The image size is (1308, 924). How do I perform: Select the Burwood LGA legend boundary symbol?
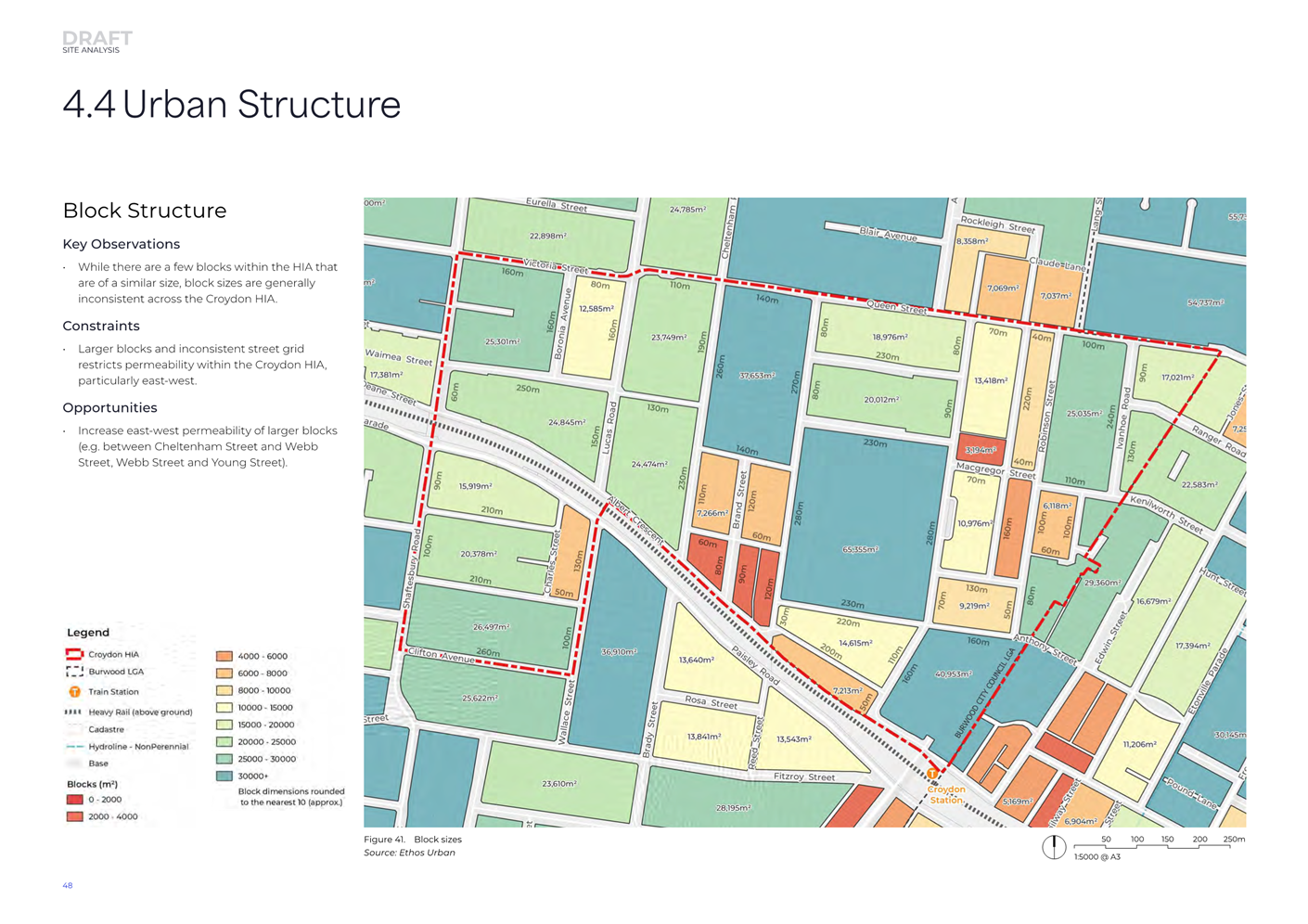tap(74, 672)
